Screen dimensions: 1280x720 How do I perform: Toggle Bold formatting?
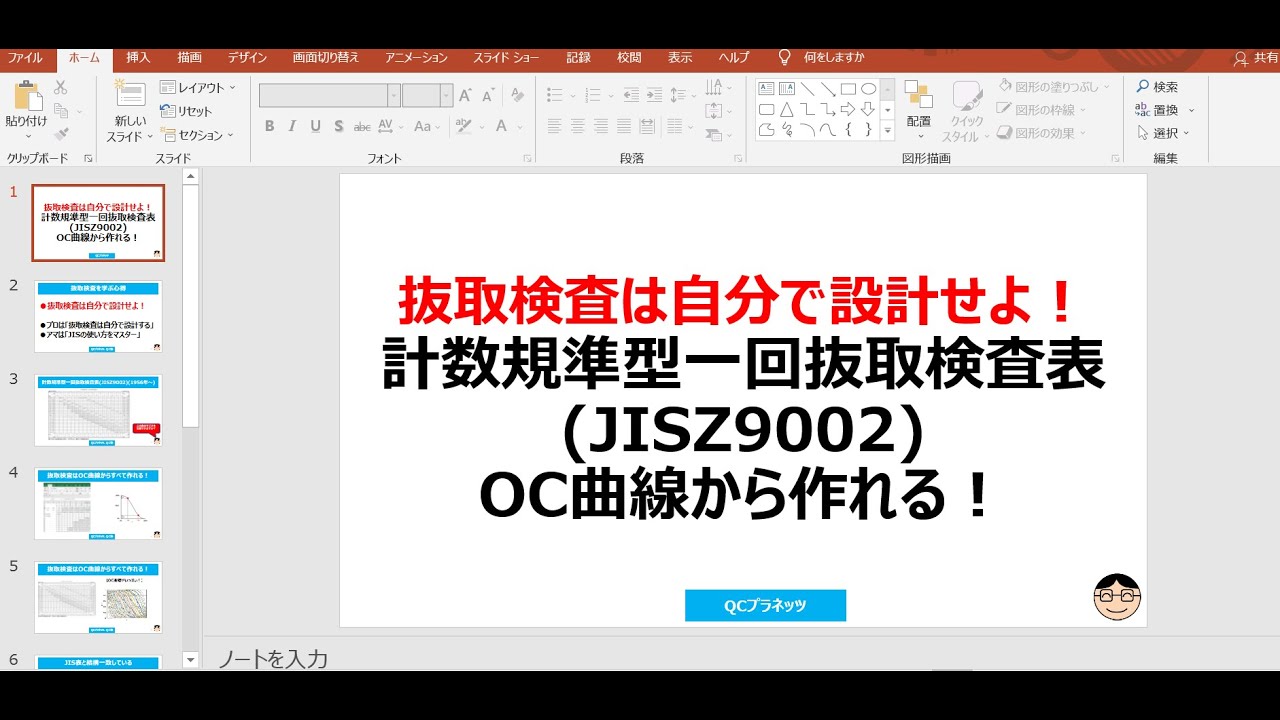coord(269,126)
